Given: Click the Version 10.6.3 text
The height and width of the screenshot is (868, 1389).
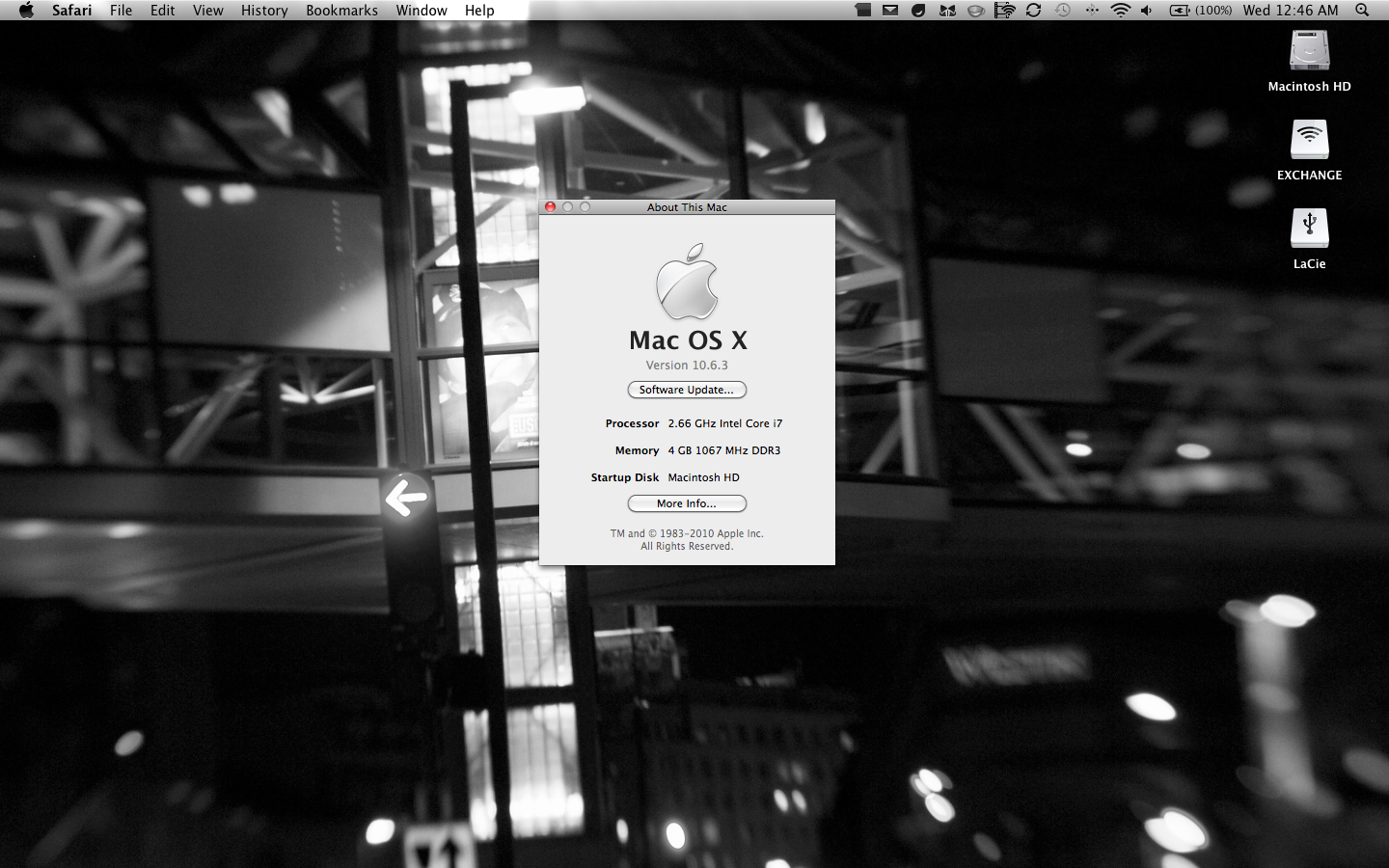Looking at the screenshot, I should coord(687,365).
